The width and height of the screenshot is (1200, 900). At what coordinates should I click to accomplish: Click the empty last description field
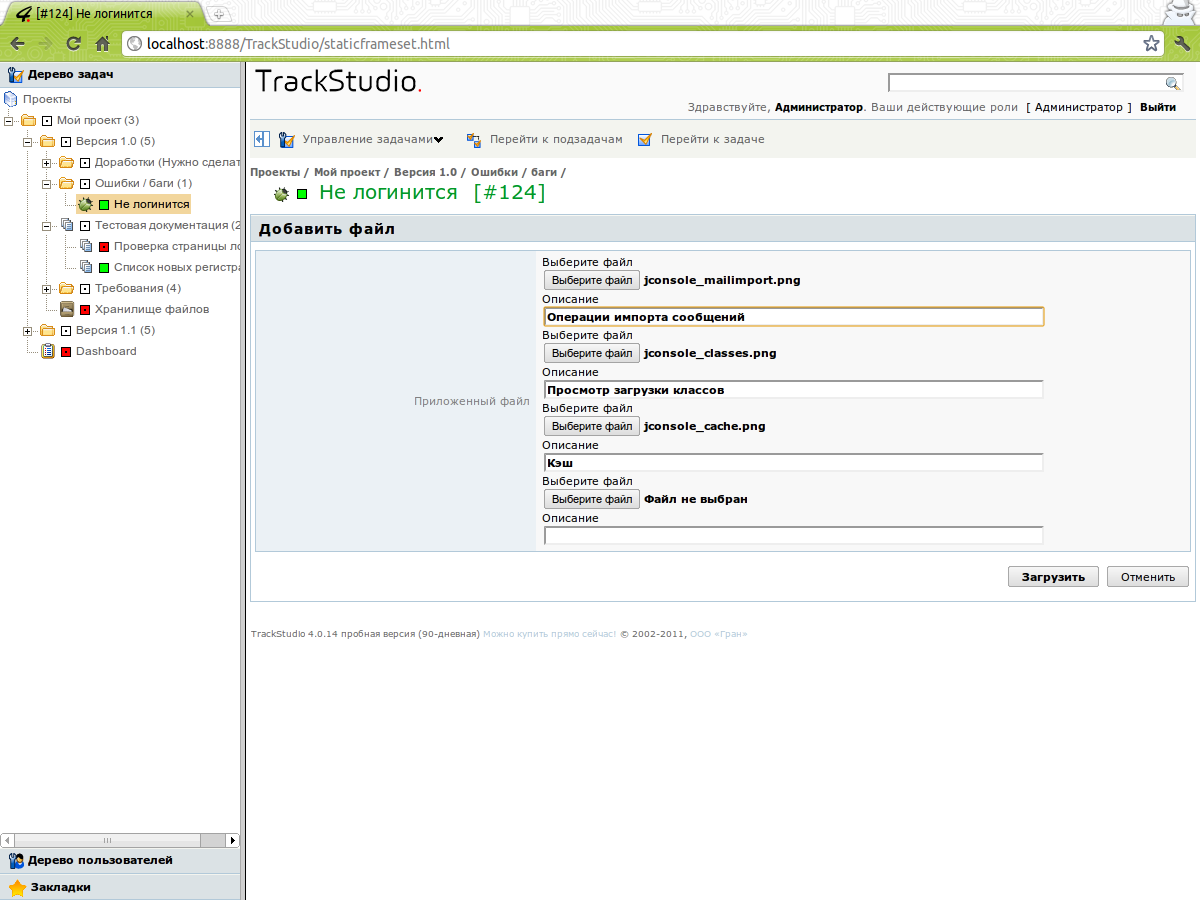[794, 536]
